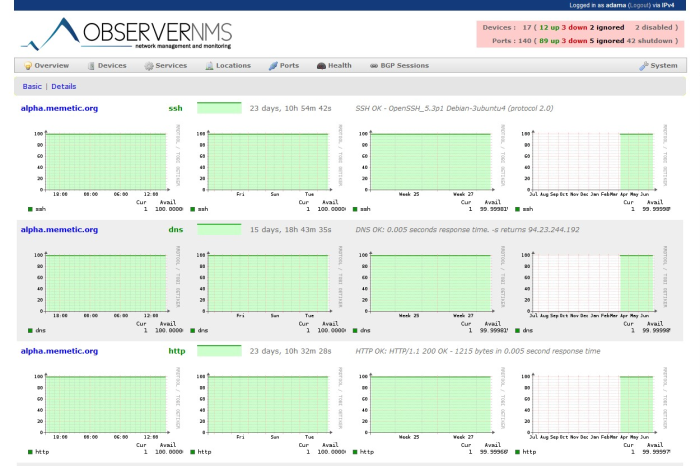Click the 'Logged in as adama' text
700x466 pixels.
(x=598, y=5)
